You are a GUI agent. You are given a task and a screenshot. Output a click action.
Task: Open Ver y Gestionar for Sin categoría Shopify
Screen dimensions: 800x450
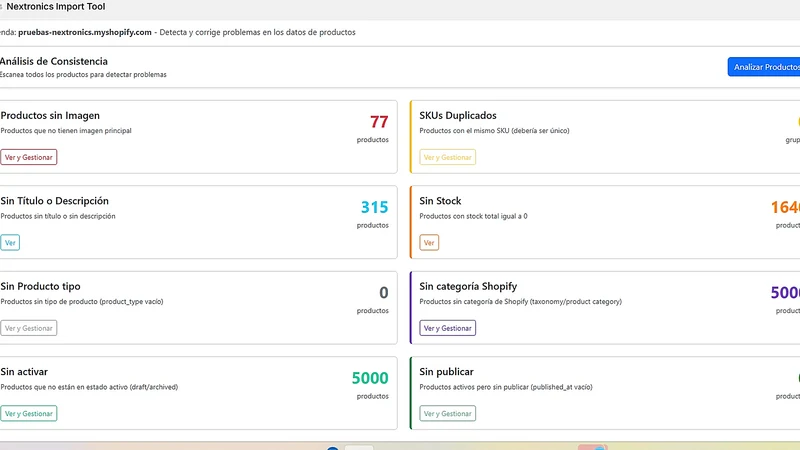coord(447,328)
